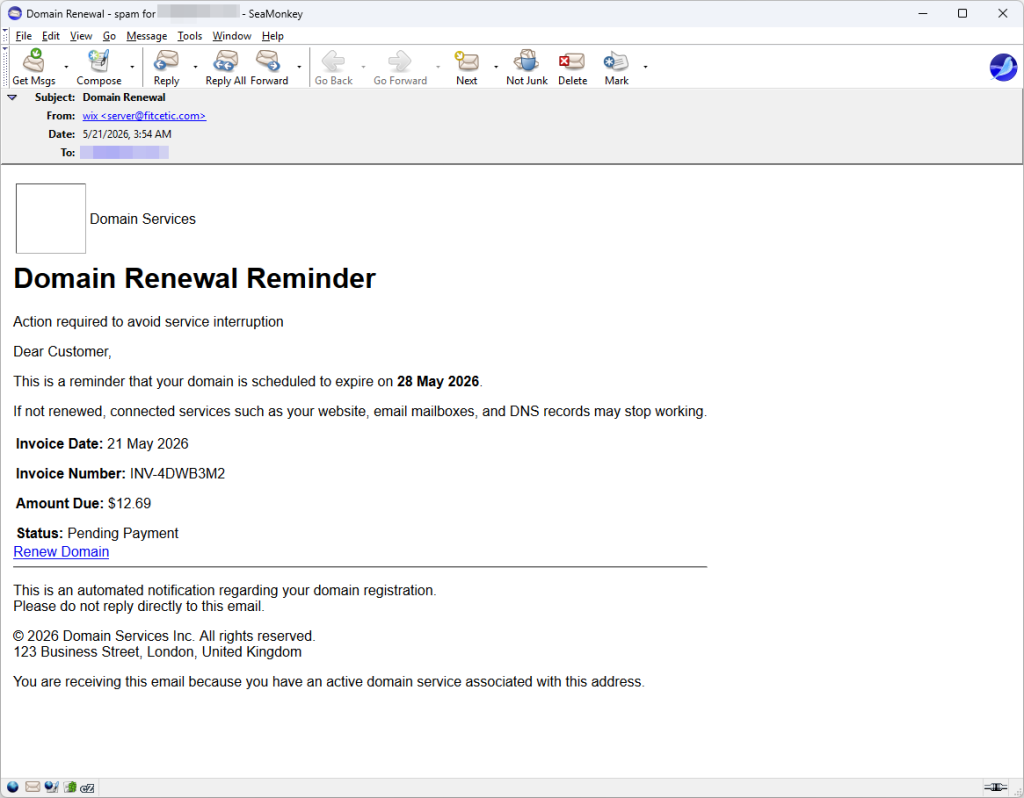Open Reply dropdown arrow

(195, 67)
